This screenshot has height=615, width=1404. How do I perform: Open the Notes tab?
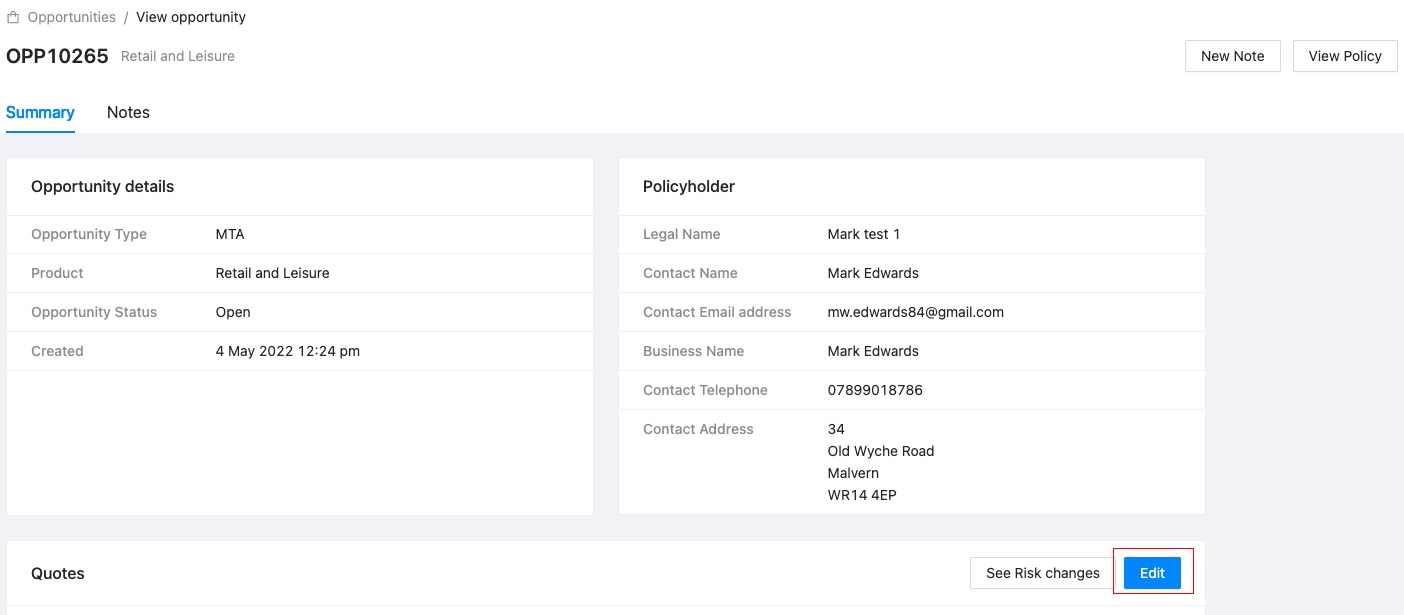[128, 112]
